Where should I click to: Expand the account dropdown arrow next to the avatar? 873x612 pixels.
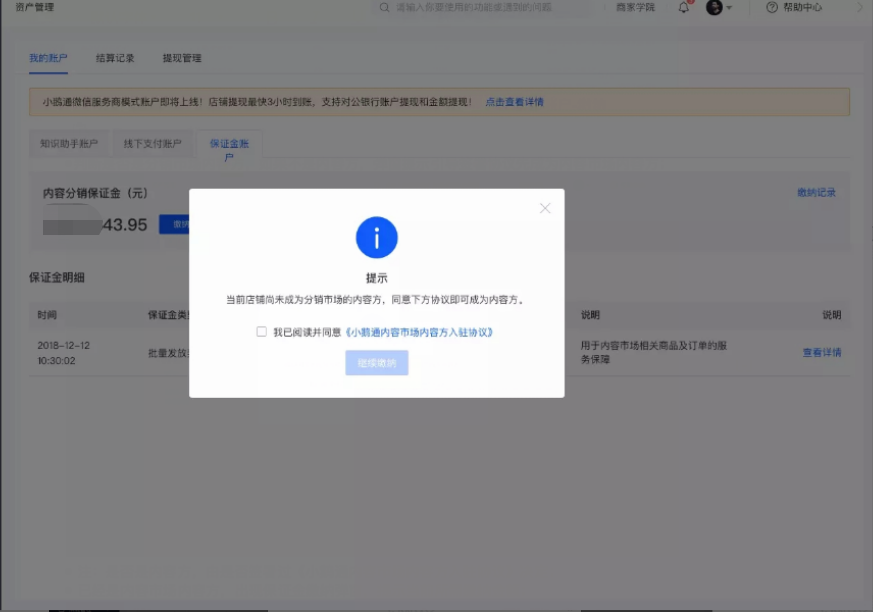click(x=729, y=8)
